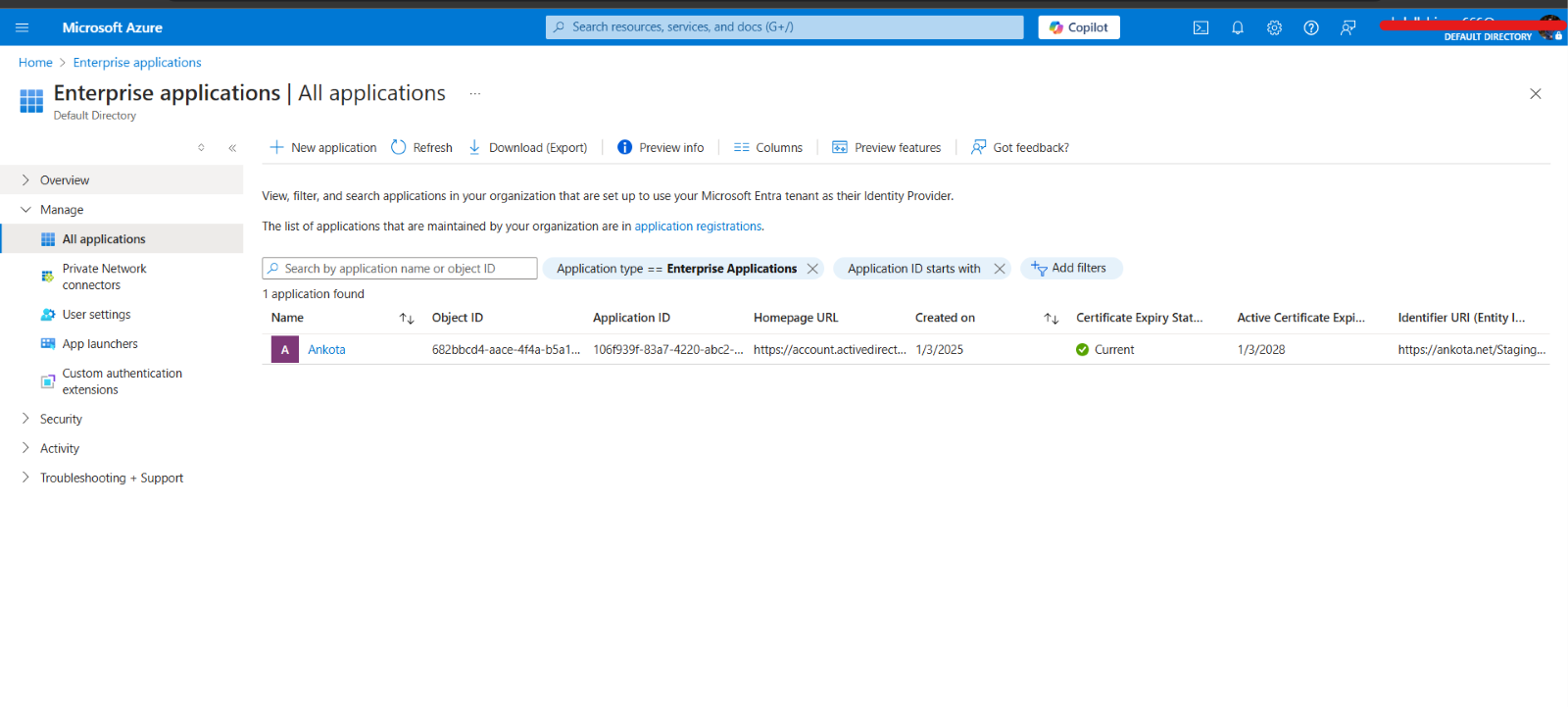Launch Cloud Shell from the top bar
1568x707 pixels.
[1200, 27]
